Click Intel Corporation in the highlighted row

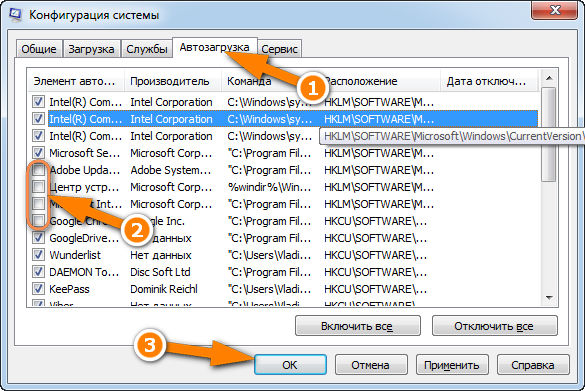point(172,119)
